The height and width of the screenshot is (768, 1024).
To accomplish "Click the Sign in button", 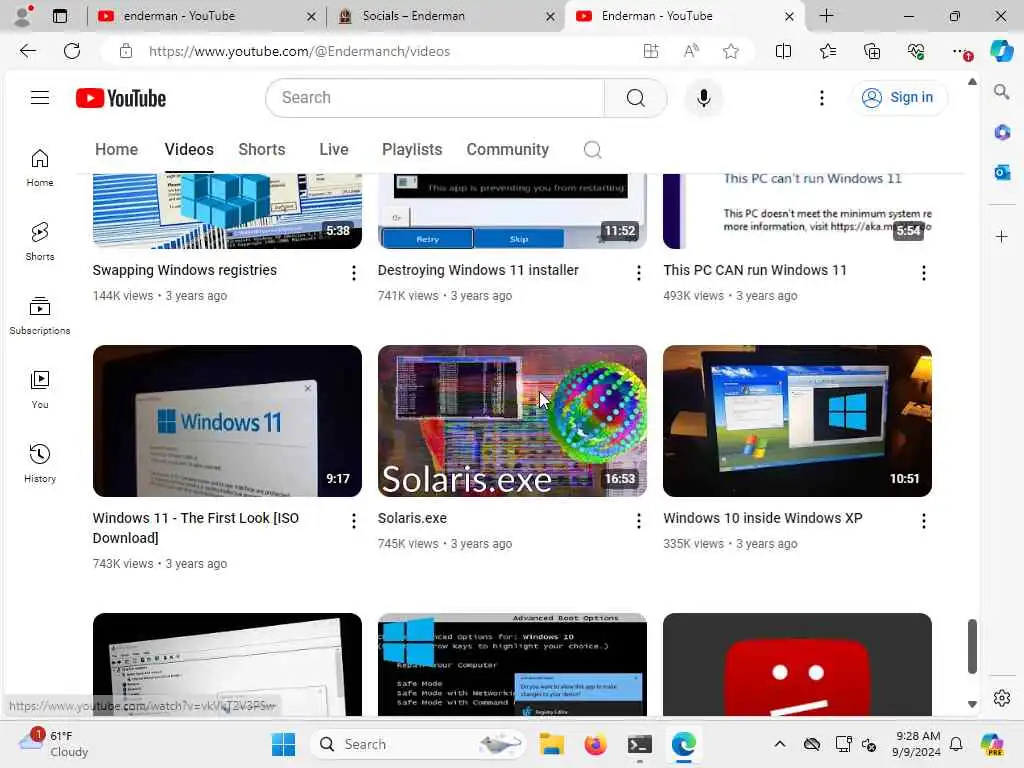I will pos(899,98).
